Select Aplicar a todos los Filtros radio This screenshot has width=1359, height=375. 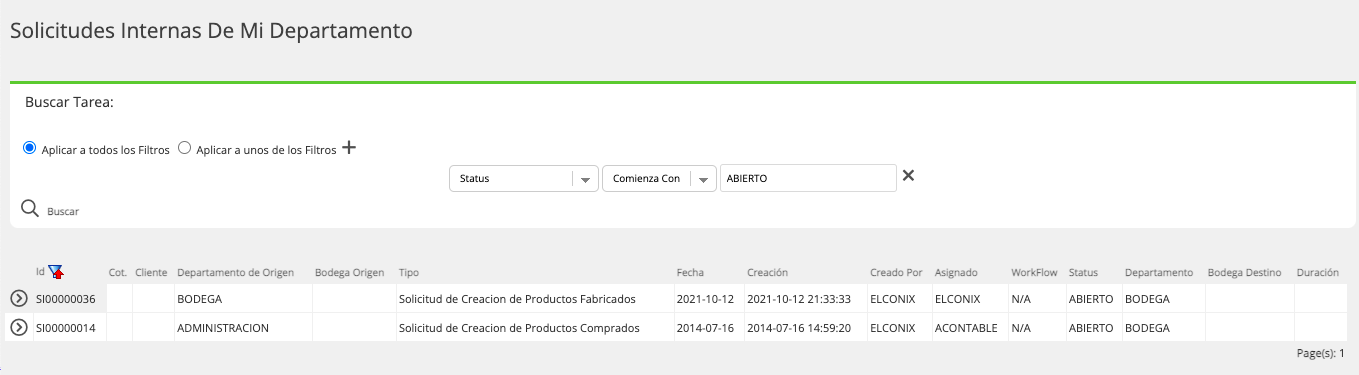click(29, 148)
